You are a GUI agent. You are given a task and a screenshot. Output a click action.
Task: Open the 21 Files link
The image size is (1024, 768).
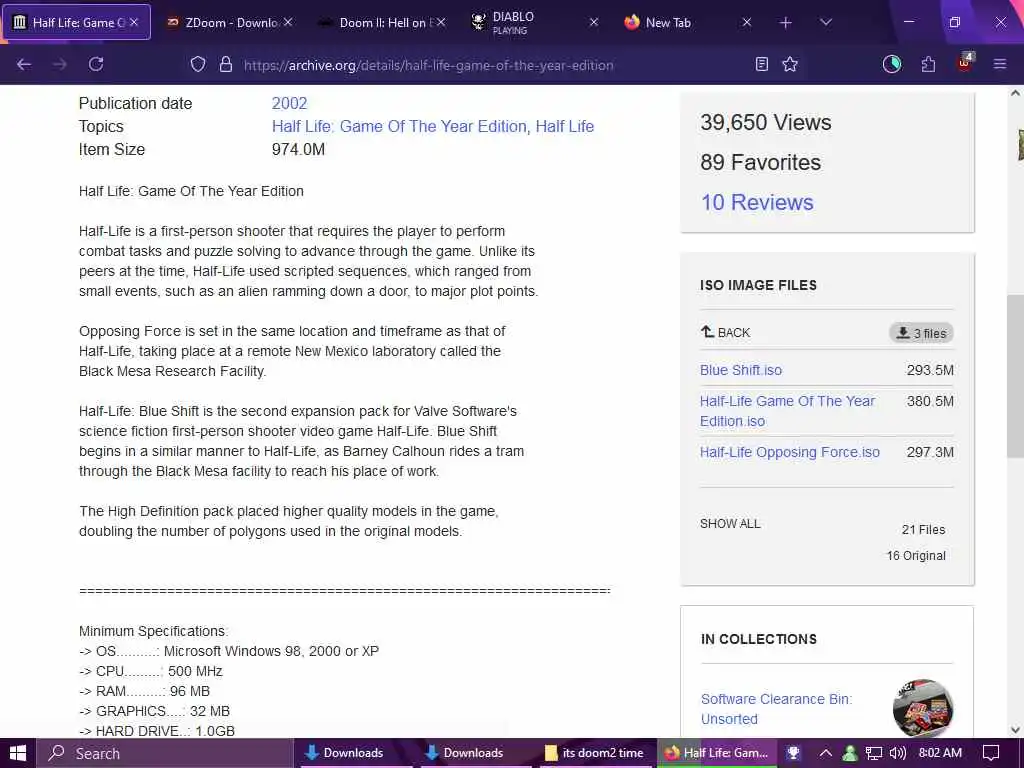coord(923,530)
